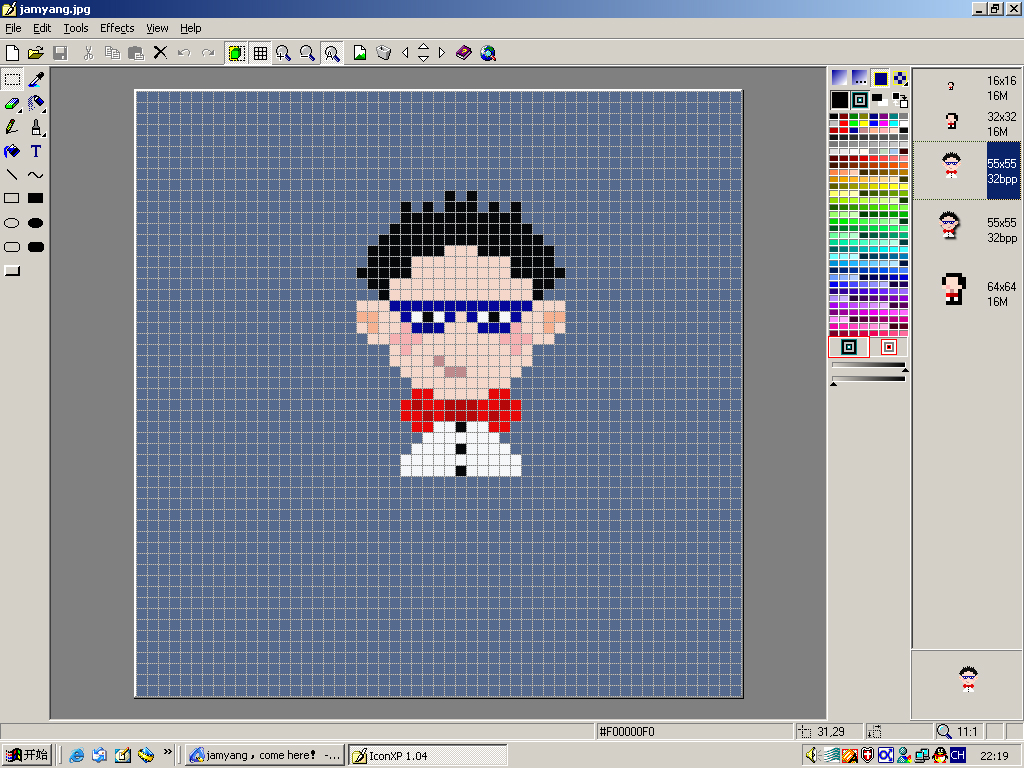Shift the image right with arrow icon
Screen dimensions: 1024x768
(x=441, y=53)
